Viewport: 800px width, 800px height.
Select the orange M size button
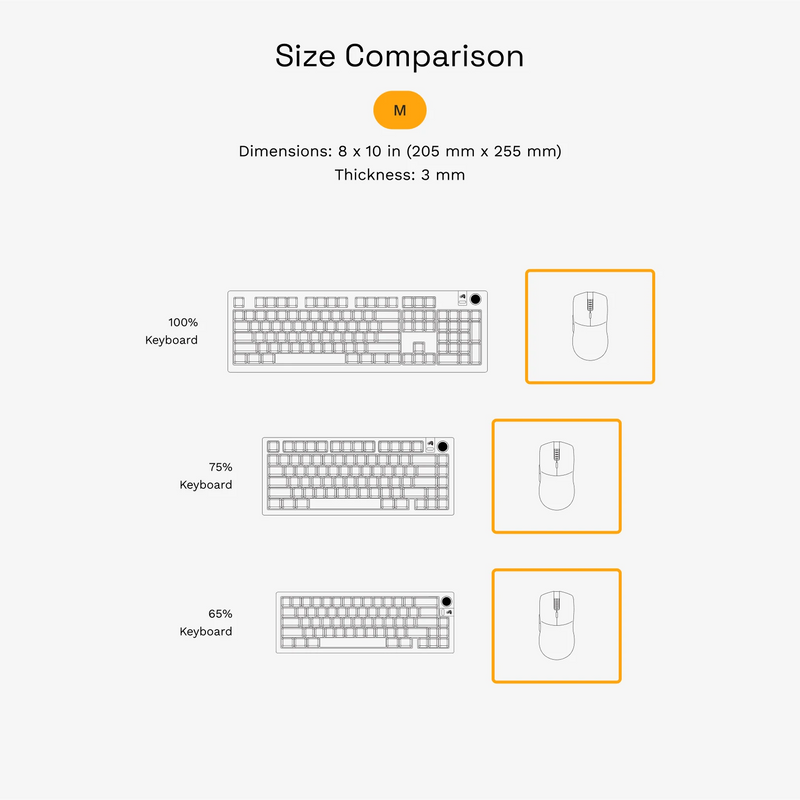(400, 110)
